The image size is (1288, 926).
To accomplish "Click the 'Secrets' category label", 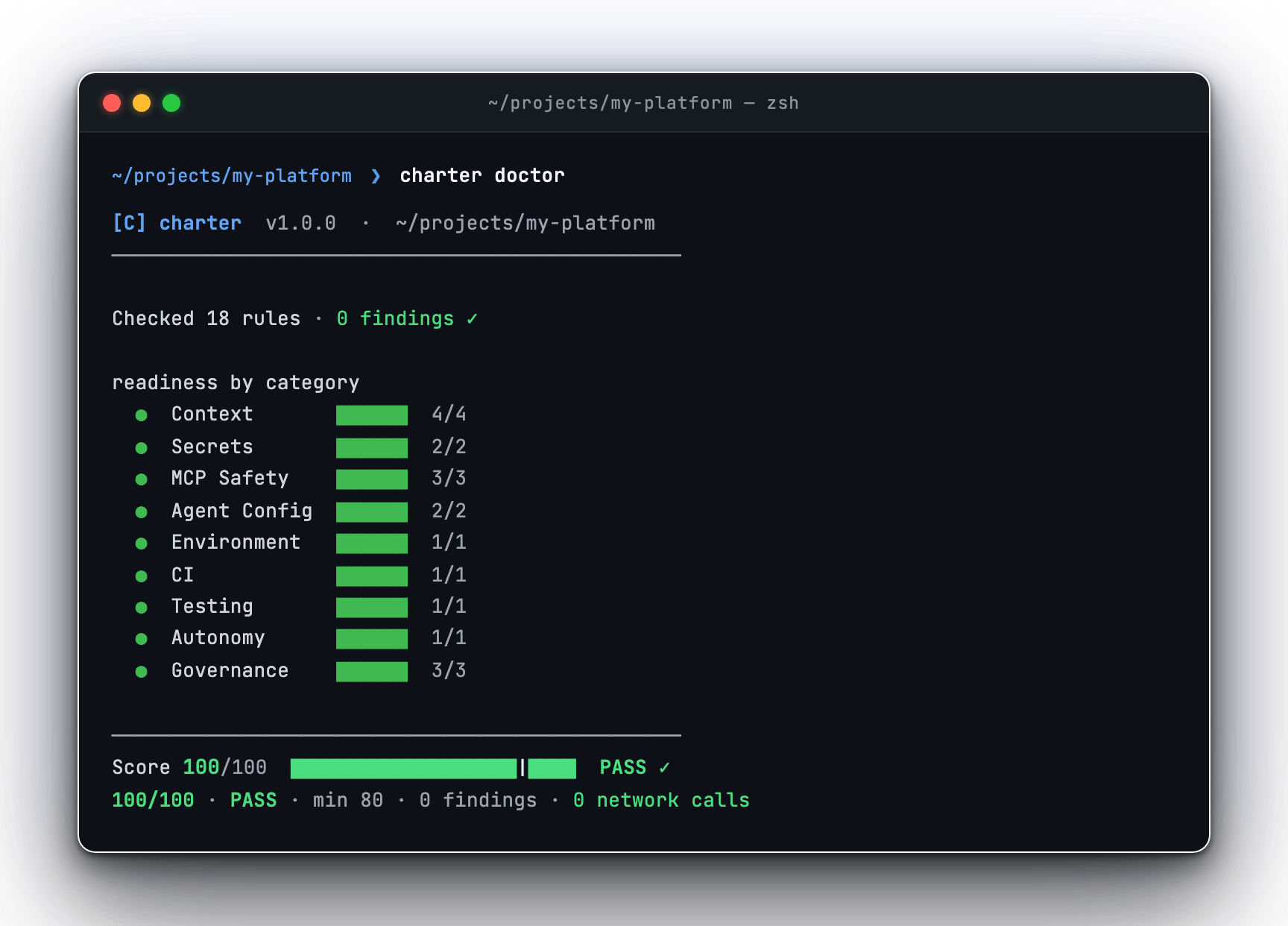I will (212, 447).
